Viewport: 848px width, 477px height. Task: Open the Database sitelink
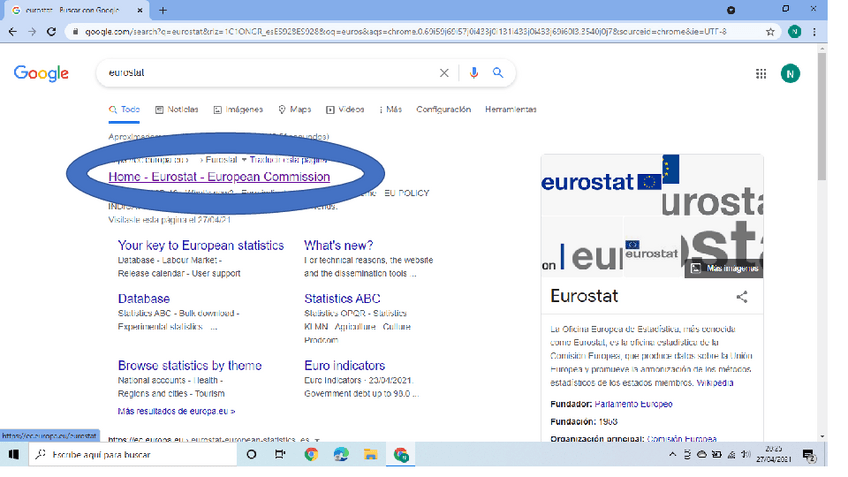tap(144, 299)
